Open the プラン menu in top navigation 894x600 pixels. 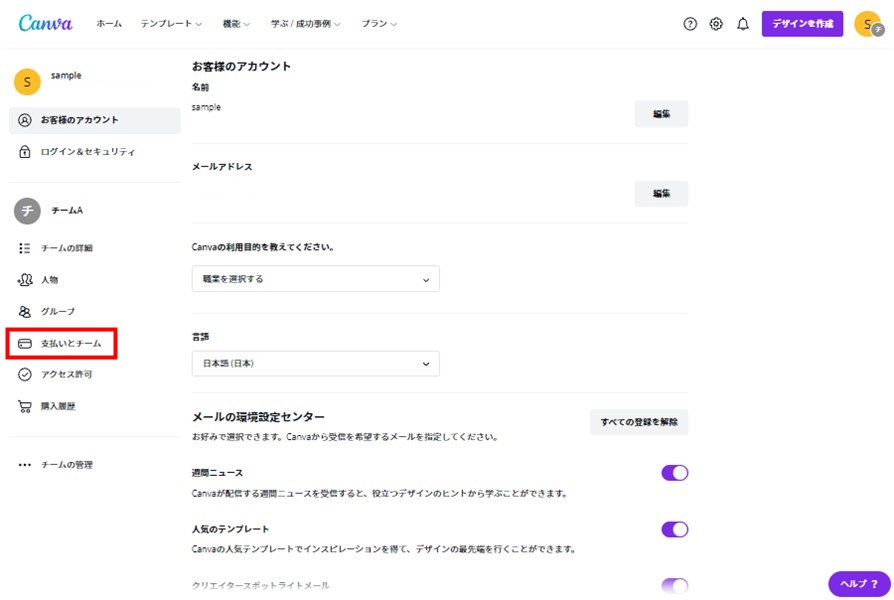[x=379, y=24]
